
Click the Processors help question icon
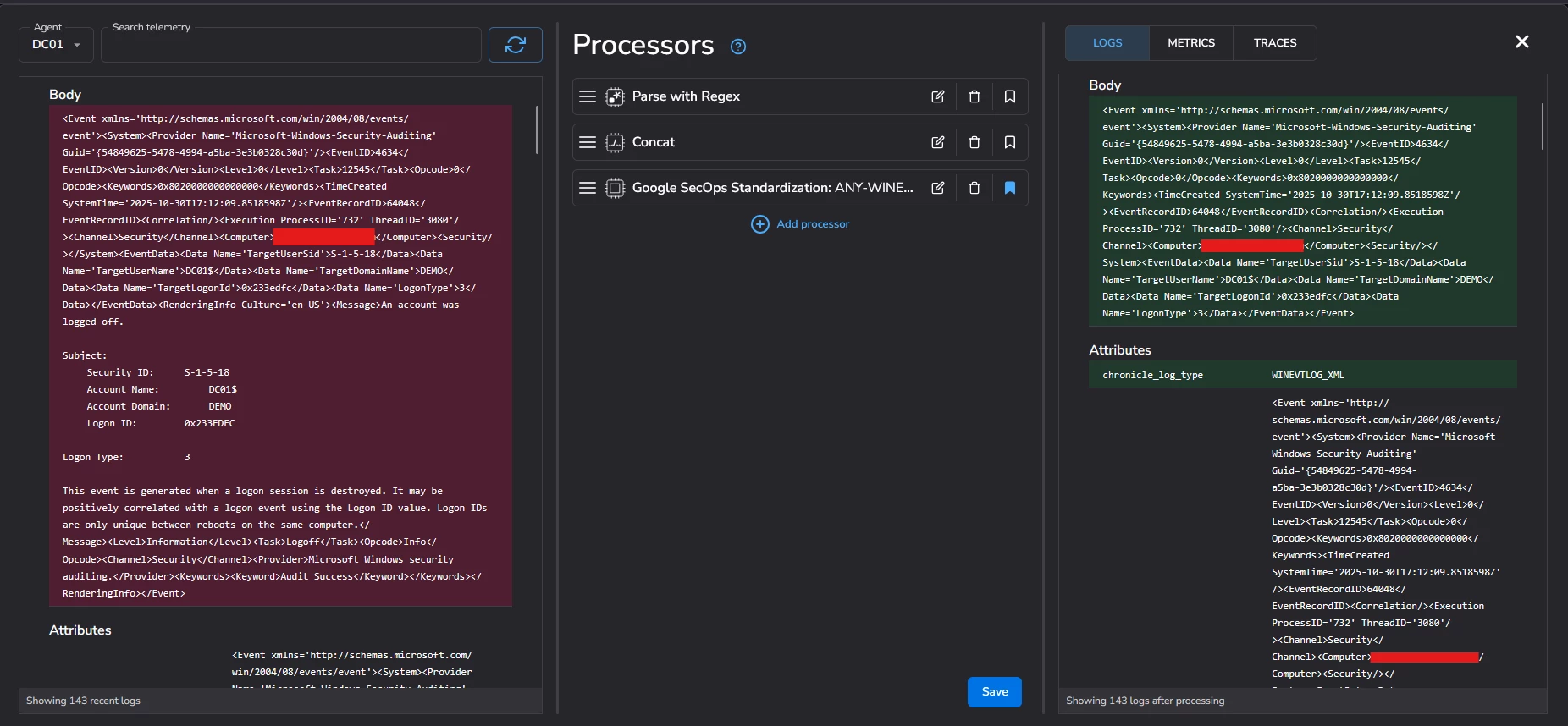pyautogui.click(x=738, y=47)
